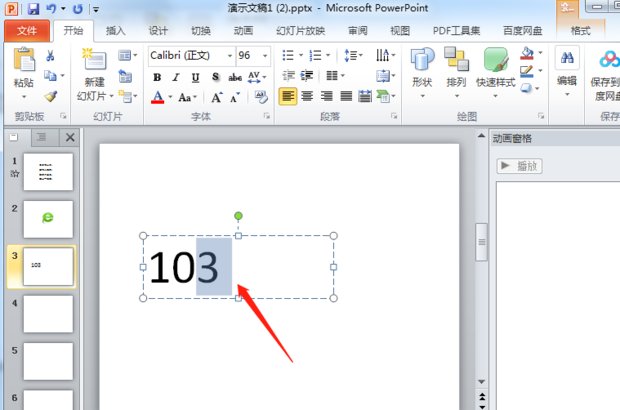Click the Save icon in quick access toolbar
Viewport: 620px width, 410px height.
click(34, 9)
